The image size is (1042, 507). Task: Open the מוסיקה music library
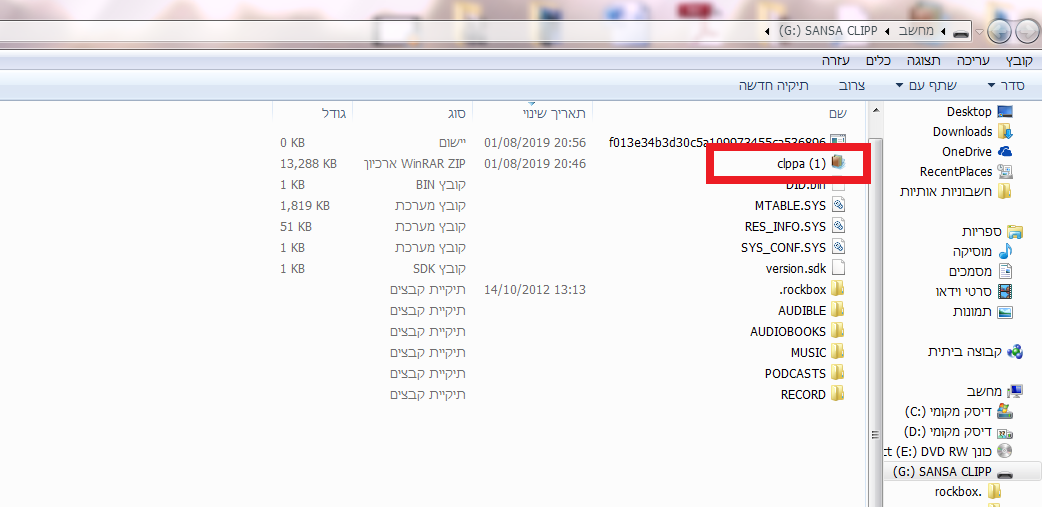[x=983, y=251]
